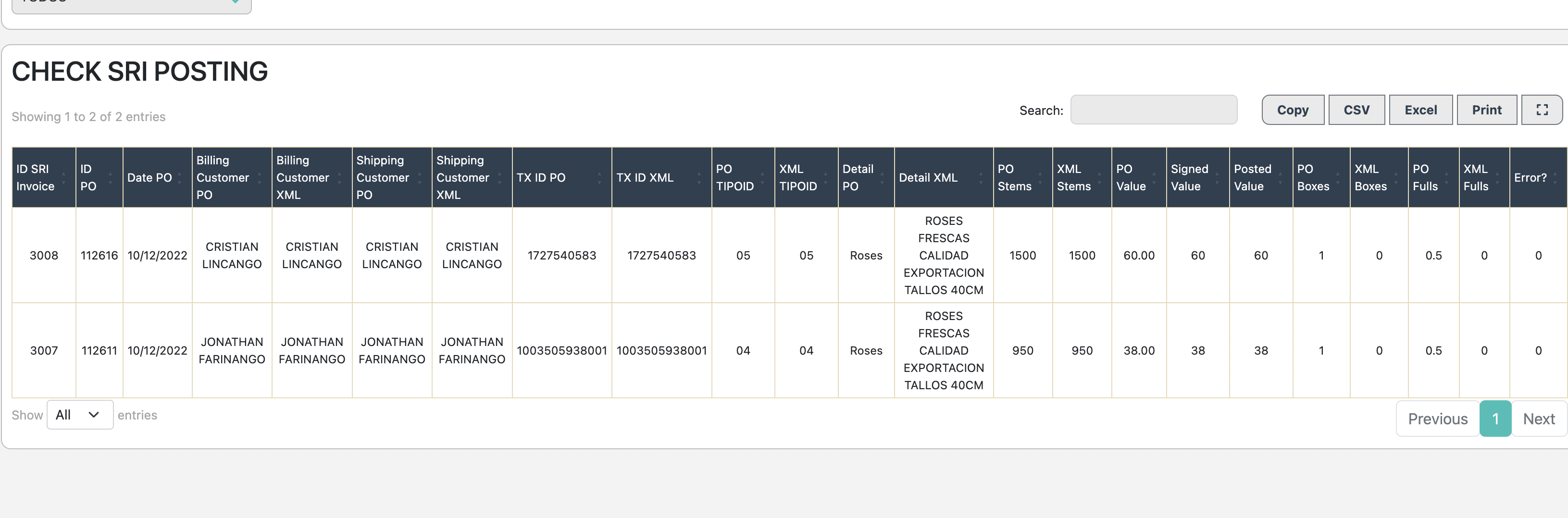
Task: Sort by PO Value column
Action: [x=1139, y=177]
